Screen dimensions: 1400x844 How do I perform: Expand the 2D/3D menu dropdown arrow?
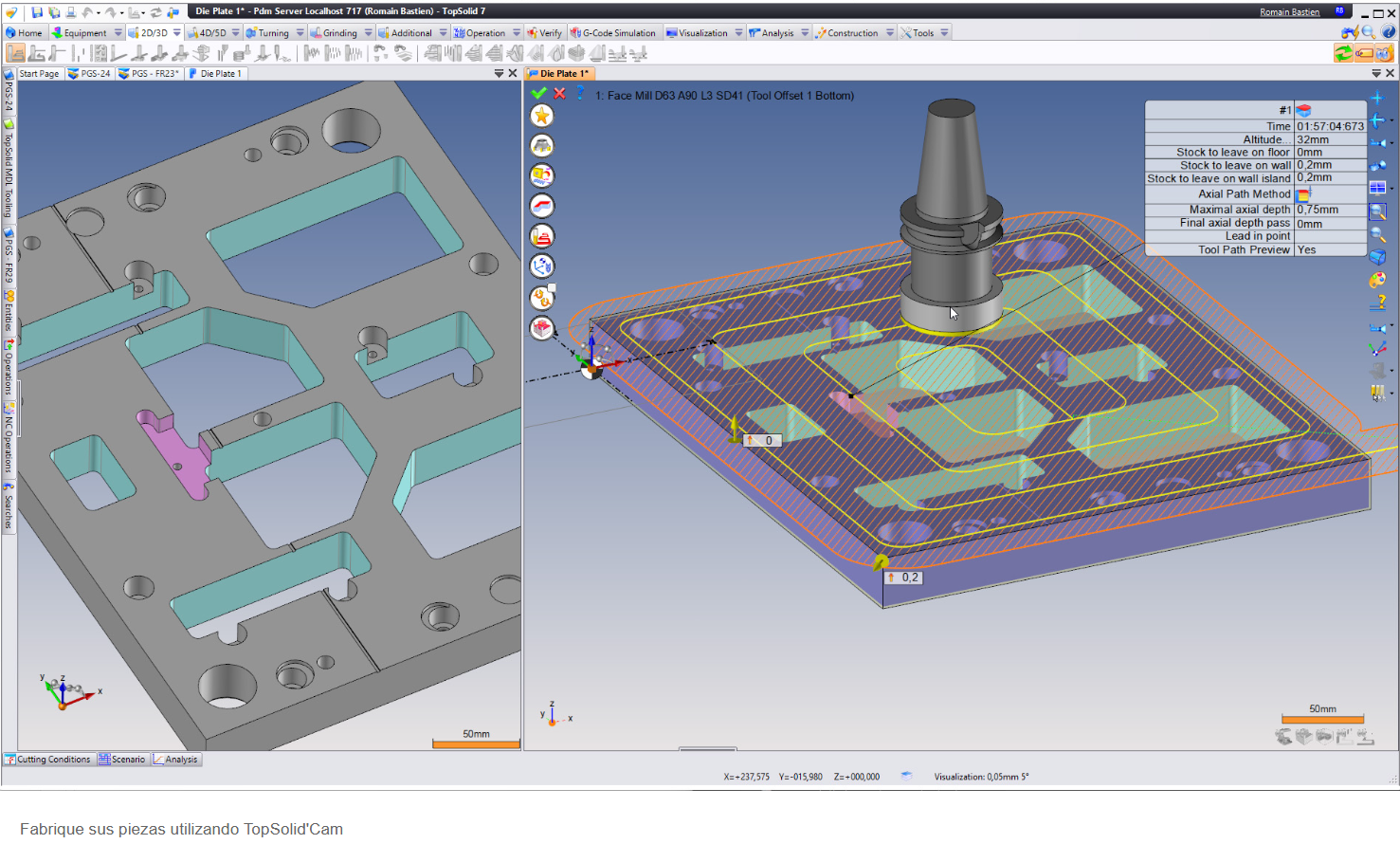click(x=177, y=33)
